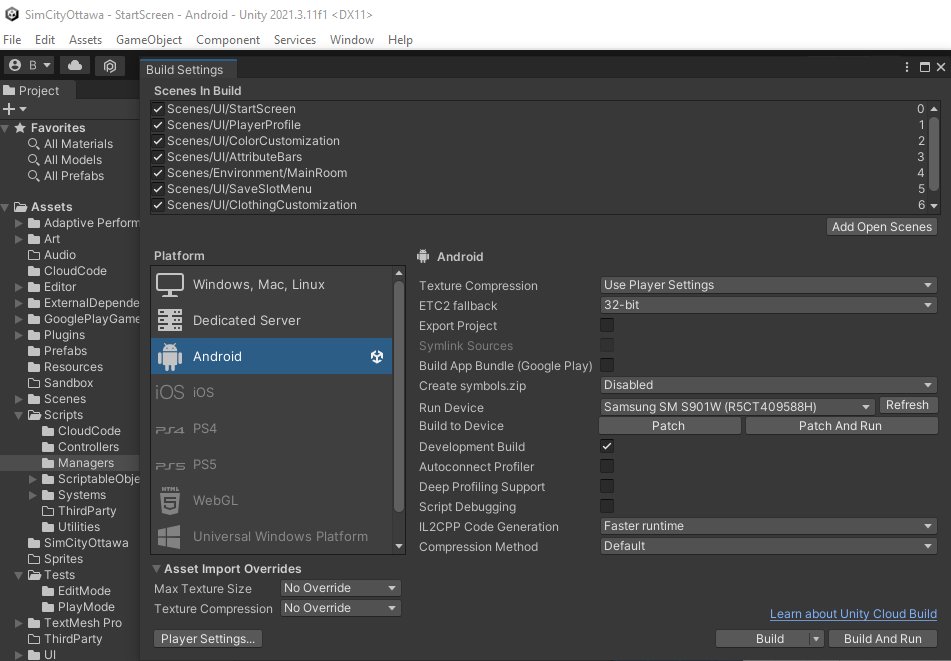The height and width of the screenshot is (661, 951).
Task: Click Patch And Run button
Action: pos(841,426)
